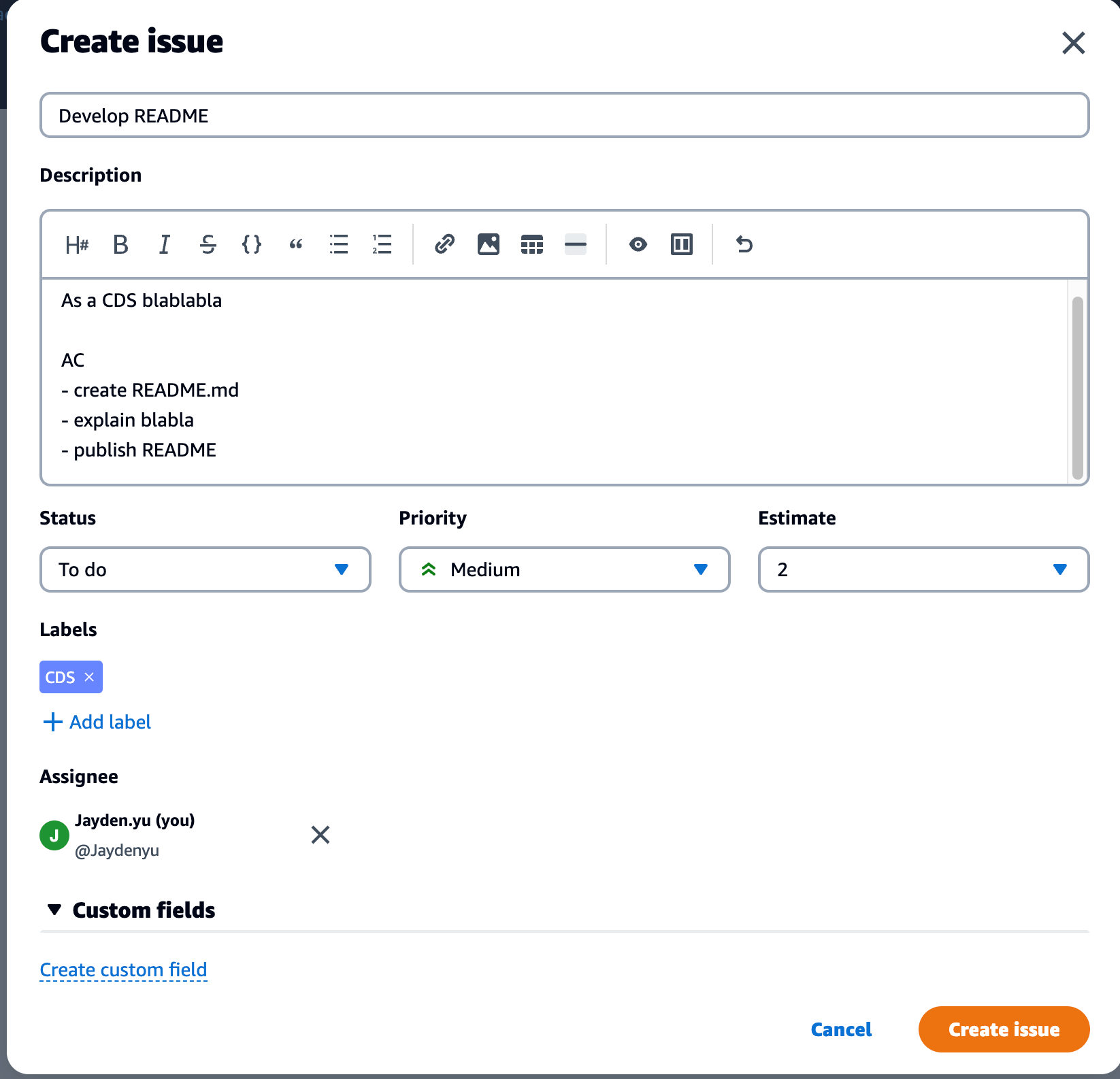
Task: Toggle side-by-side editor view
Action: (682, 244)
